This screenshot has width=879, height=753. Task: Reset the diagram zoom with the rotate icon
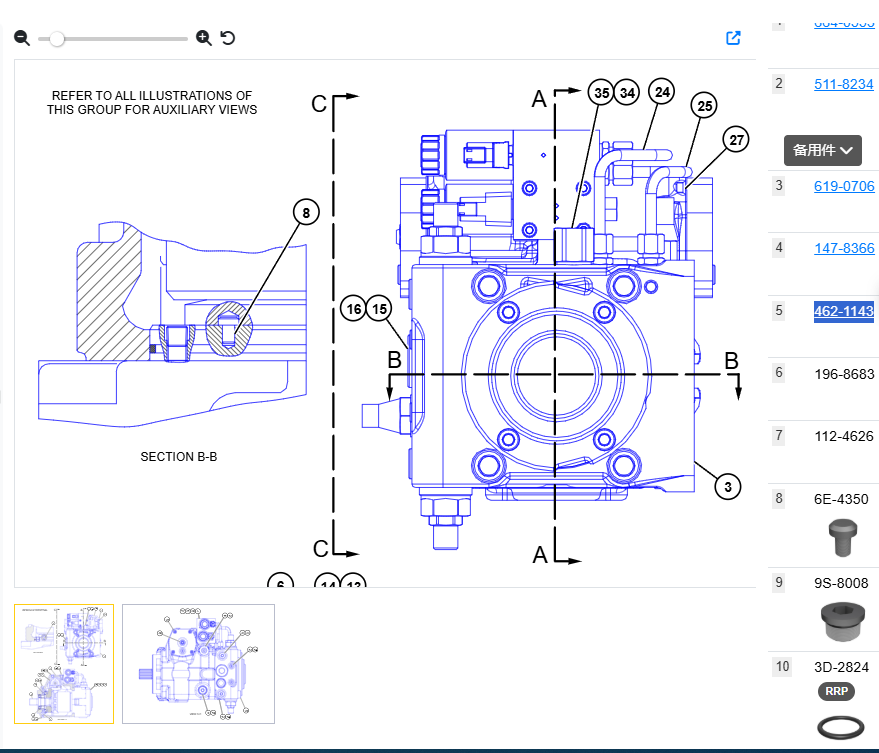click(x=228, y=38)
